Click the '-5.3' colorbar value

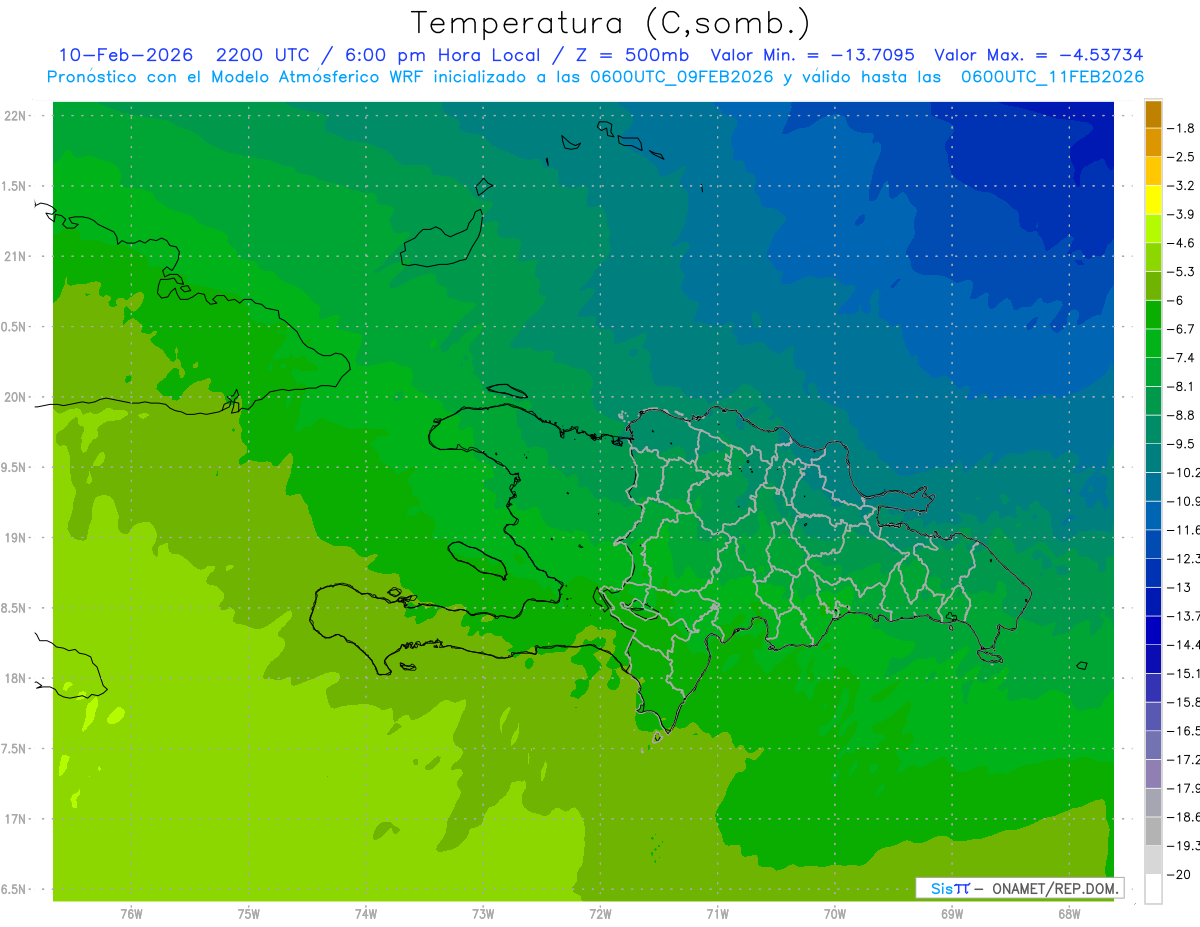(x=1181, y=271)
